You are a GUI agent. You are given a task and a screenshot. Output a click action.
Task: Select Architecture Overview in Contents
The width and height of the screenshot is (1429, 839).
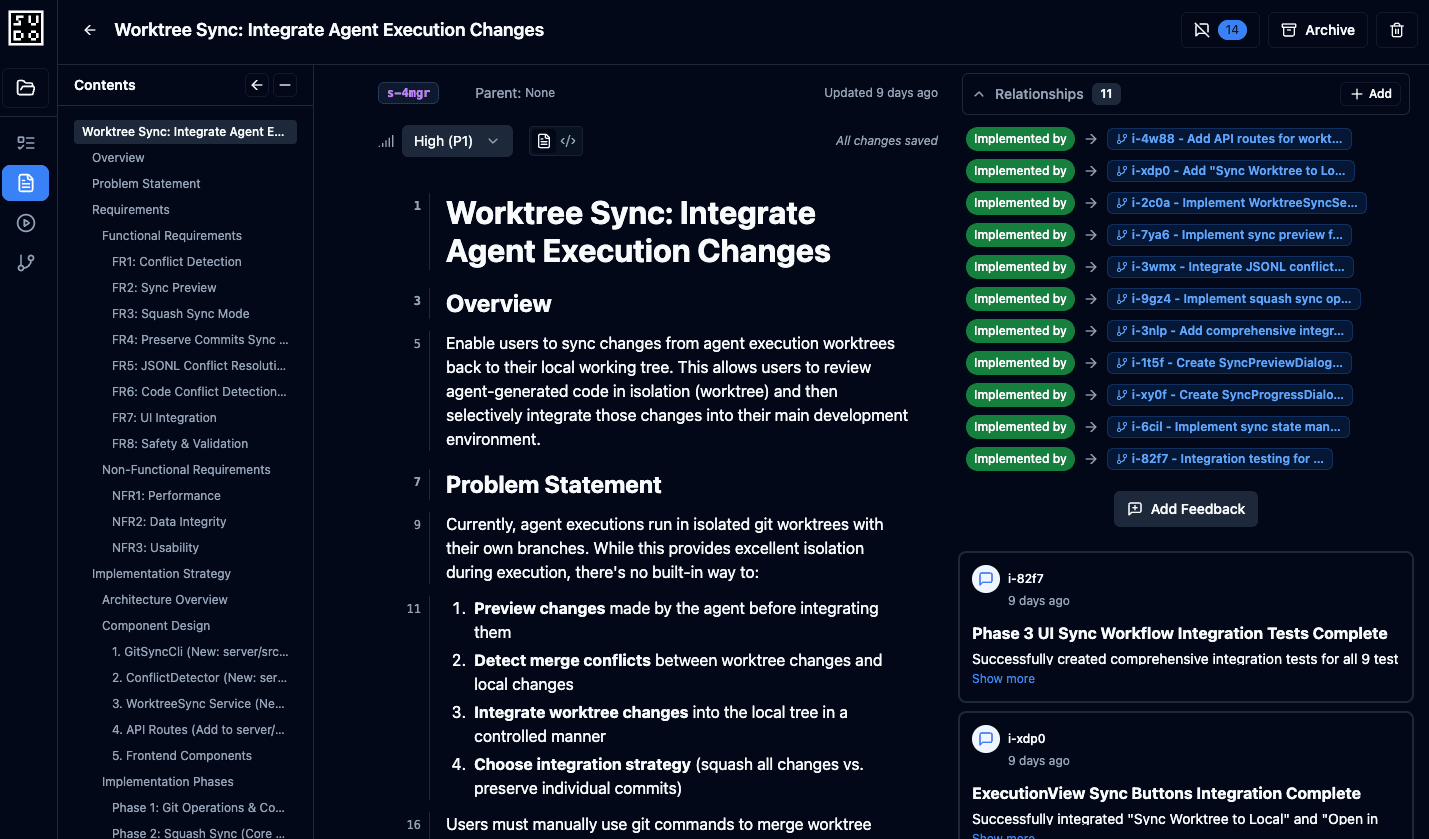[165, 600]
